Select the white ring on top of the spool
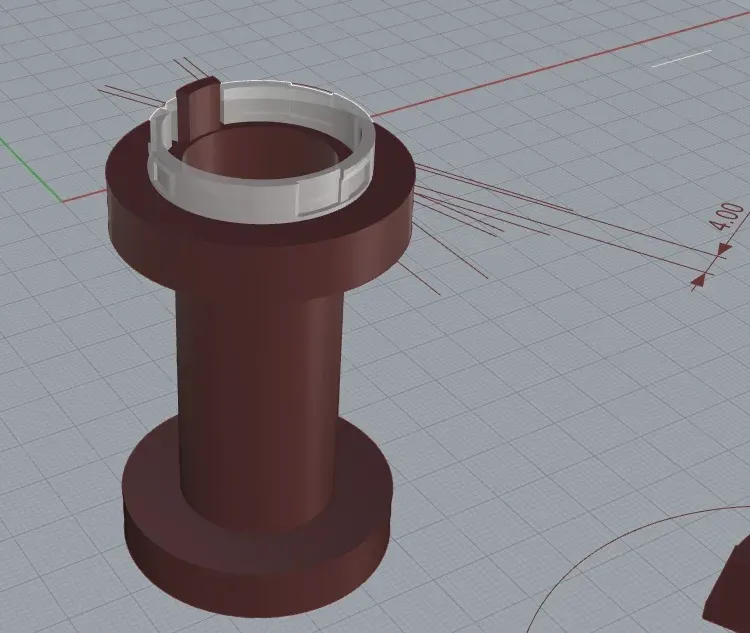Image resolution: width=750 pixels, height=633 pixels. [261, 203]
